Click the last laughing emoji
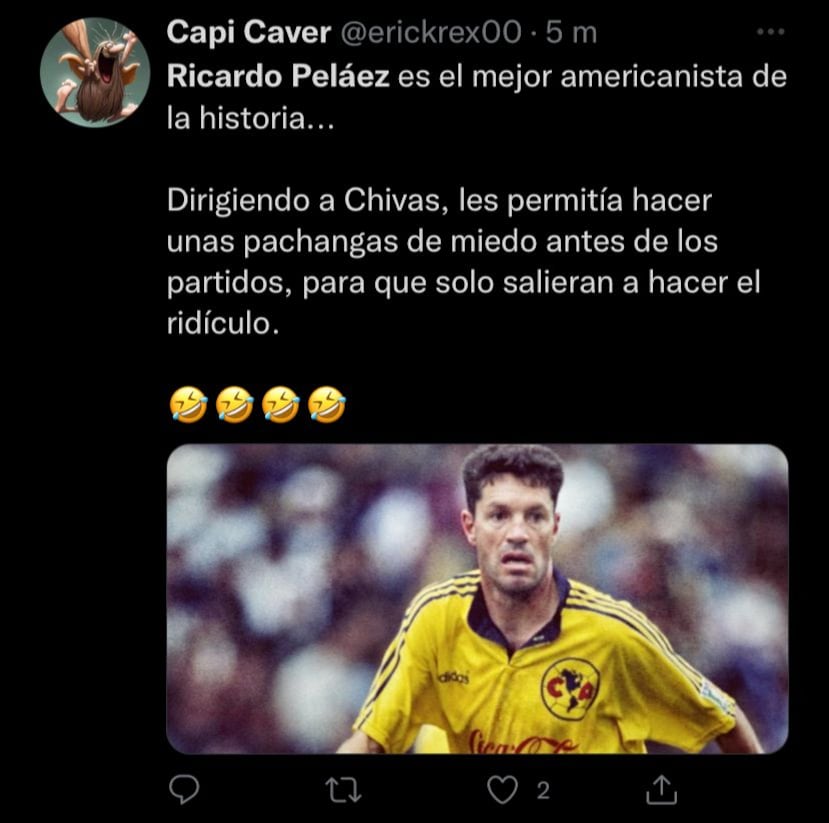829x823 pixels. pos(327,405)
